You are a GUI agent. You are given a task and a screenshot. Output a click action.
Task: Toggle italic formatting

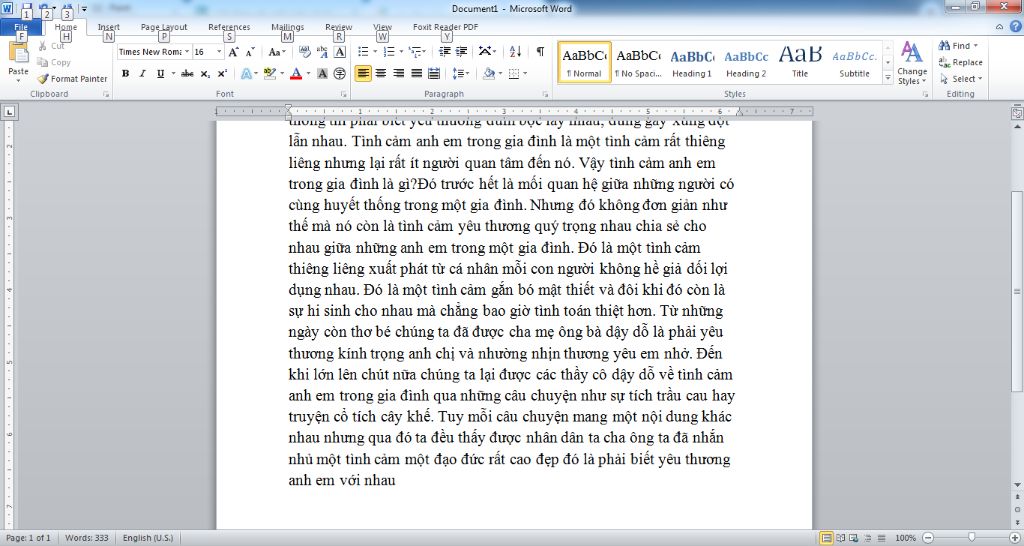coord(142,74)
